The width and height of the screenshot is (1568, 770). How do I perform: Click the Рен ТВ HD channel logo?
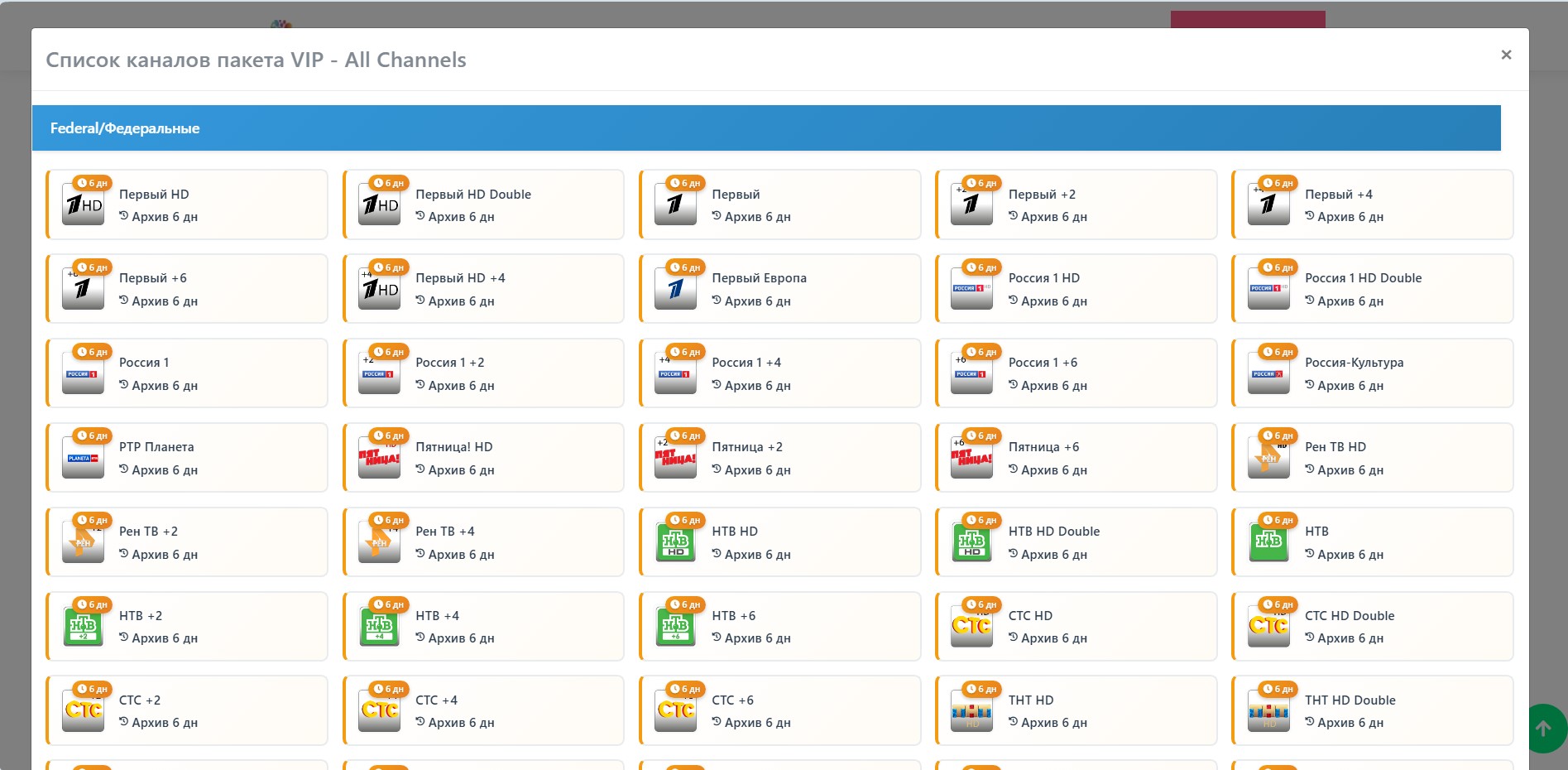coord(1268,458)
